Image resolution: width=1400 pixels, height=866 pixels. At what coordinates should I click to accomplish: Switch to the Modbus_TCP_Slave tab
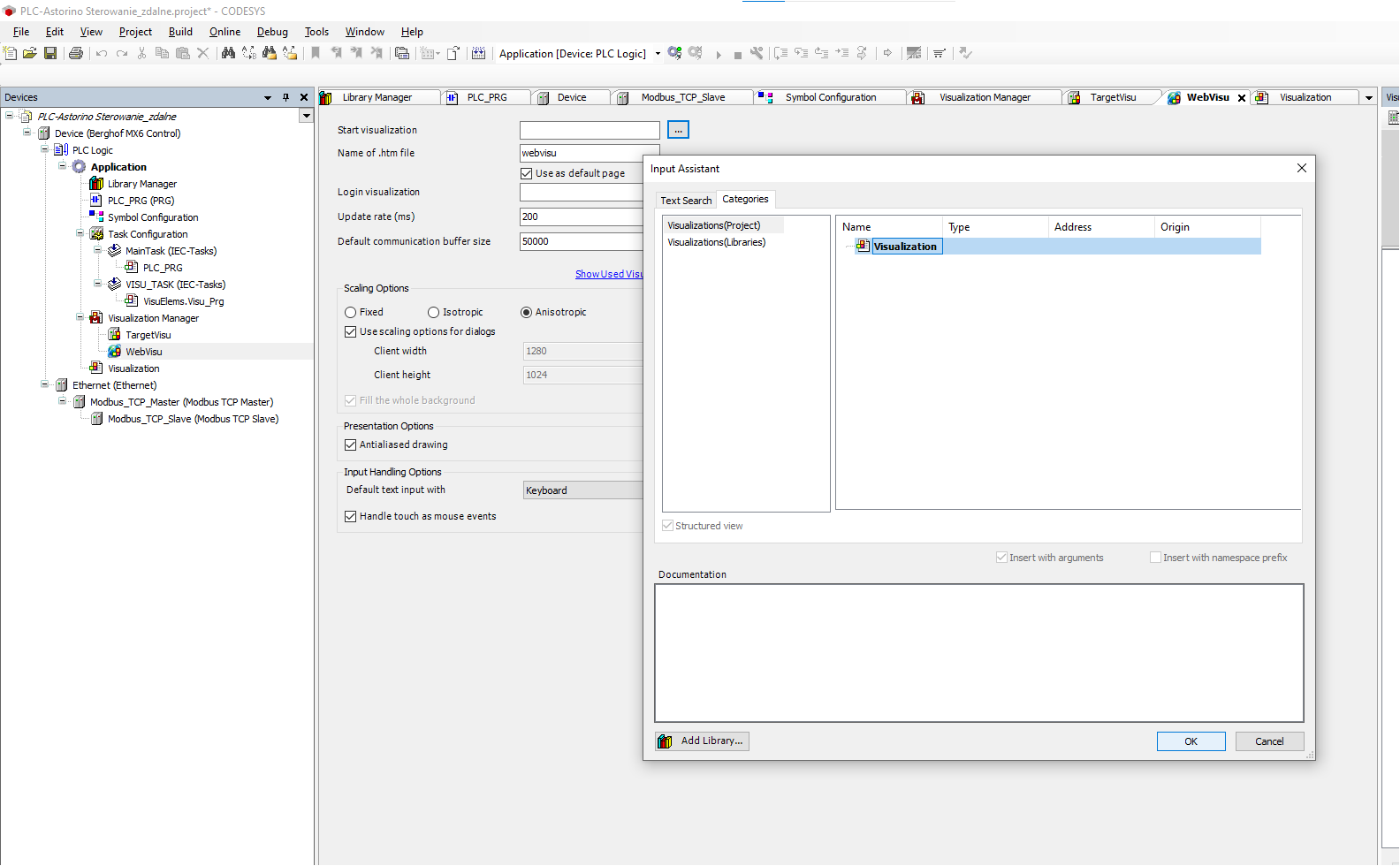pos(682,97)
